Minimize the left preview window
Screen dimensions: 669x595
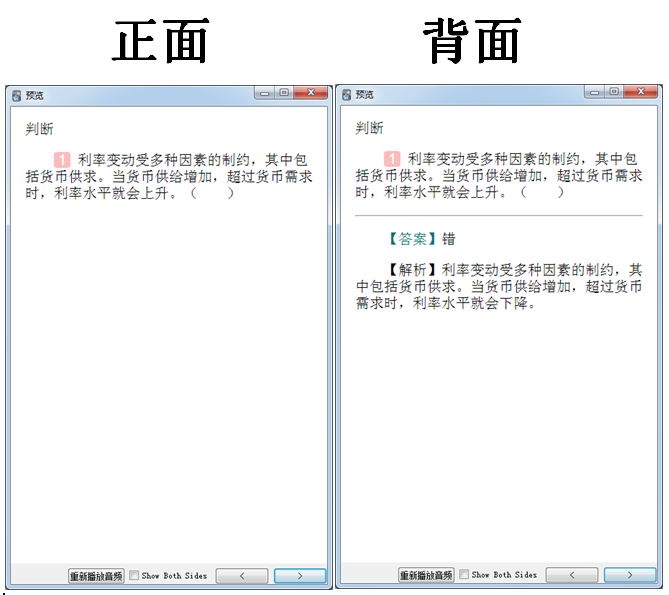265,93
